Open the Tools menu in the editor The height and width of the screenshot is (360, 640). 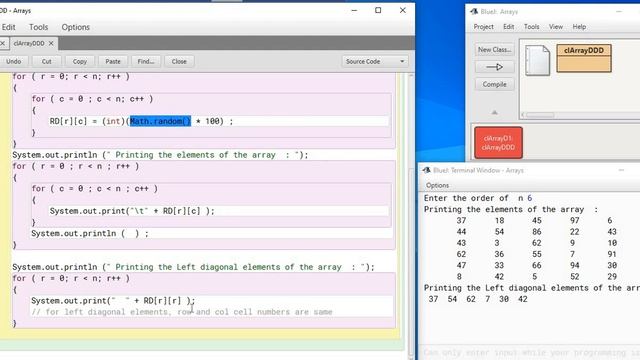pyautogui.click(x=38, y=27)
